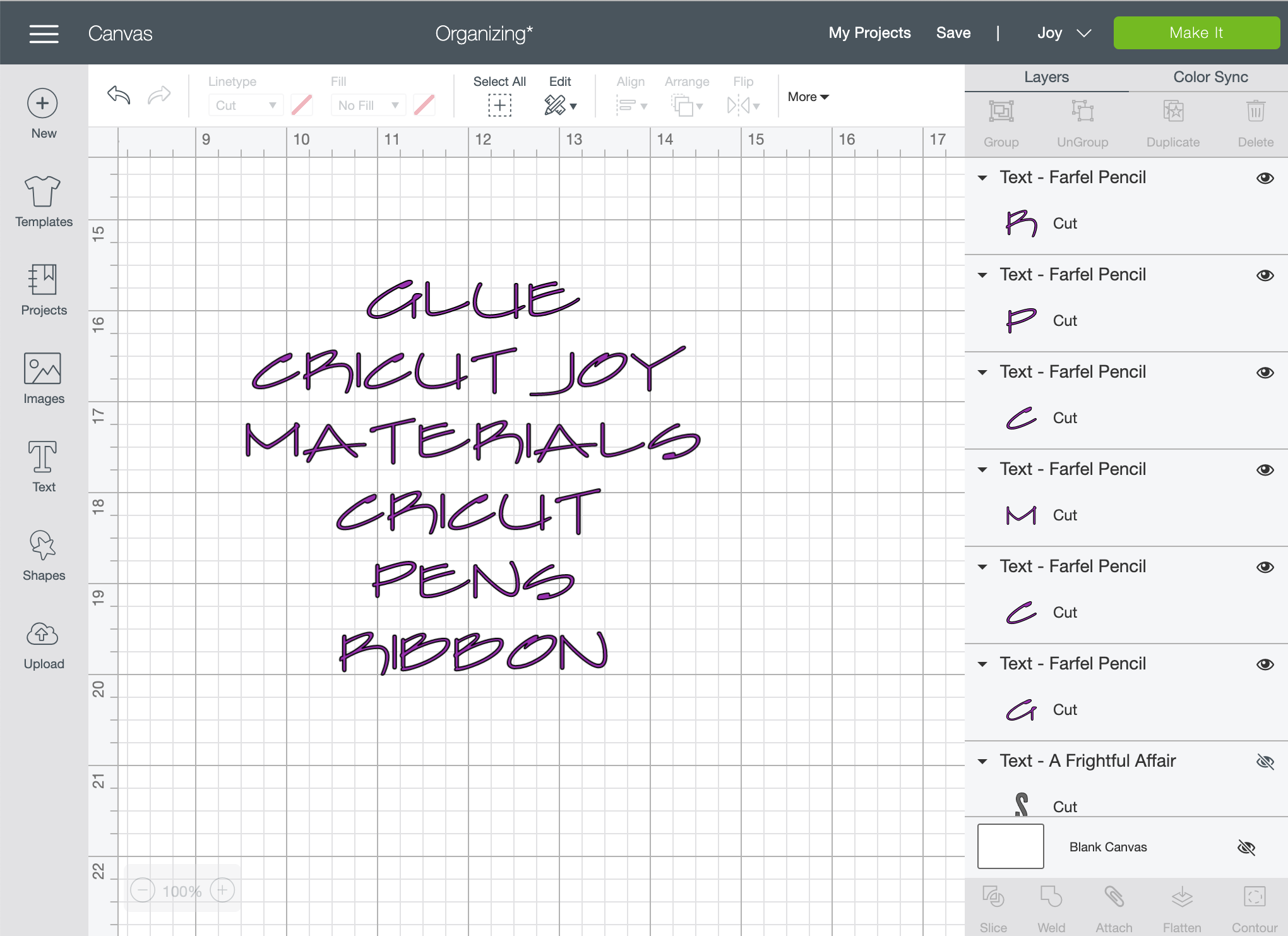The image size is (1288, 936).
Task: Open the hamburger main menu
Action: [44, 33]
